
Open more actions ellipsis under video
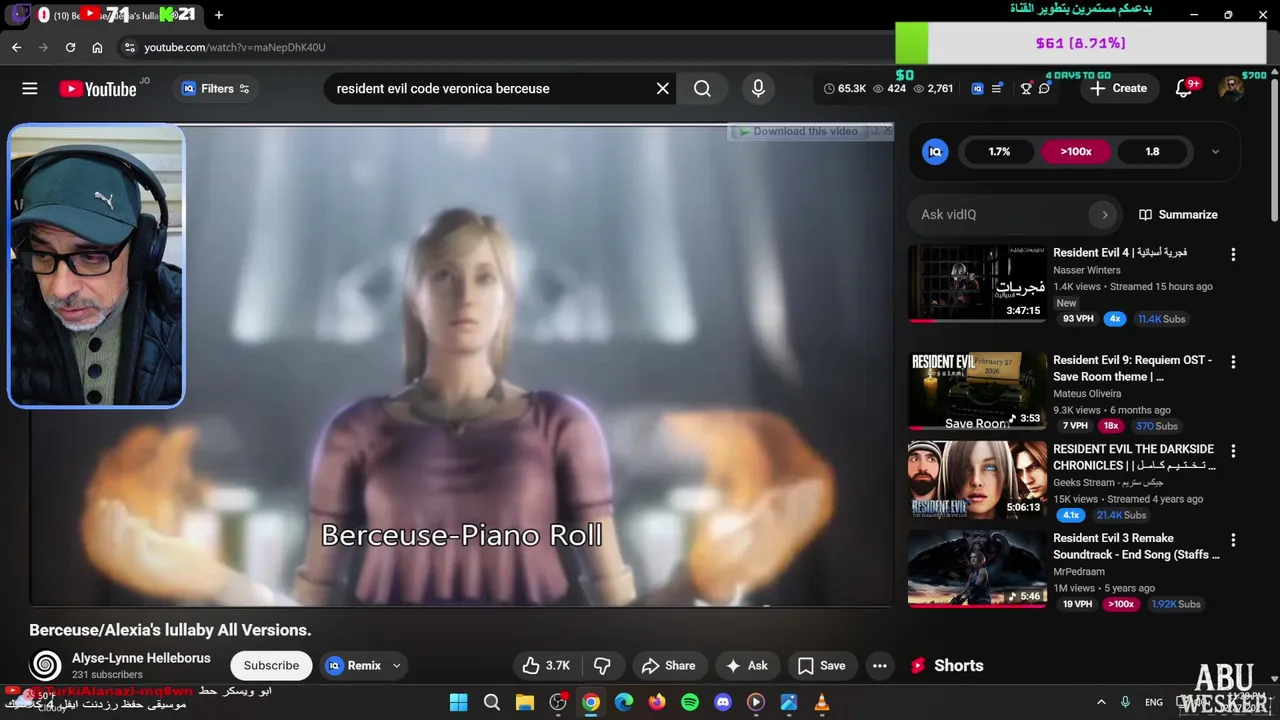coord(879,665)
